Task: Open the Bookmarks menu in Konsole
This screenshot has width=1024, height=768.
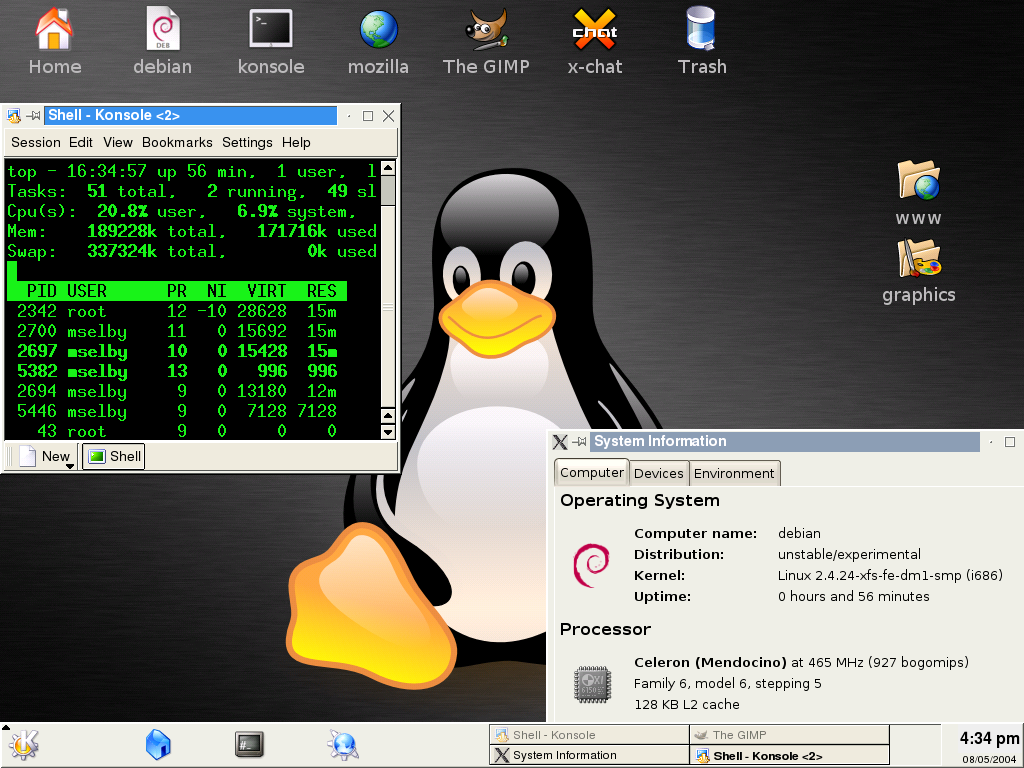Action: (177, 142)
